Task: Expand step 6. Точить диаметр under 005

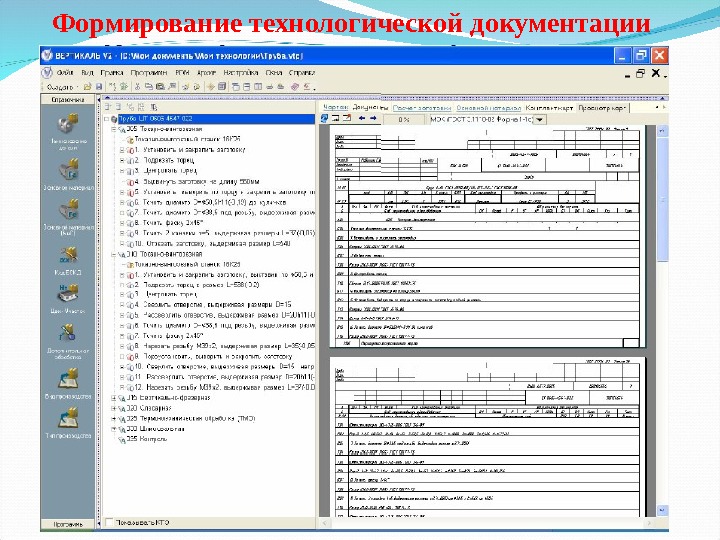Action: (x=122, y=202)
